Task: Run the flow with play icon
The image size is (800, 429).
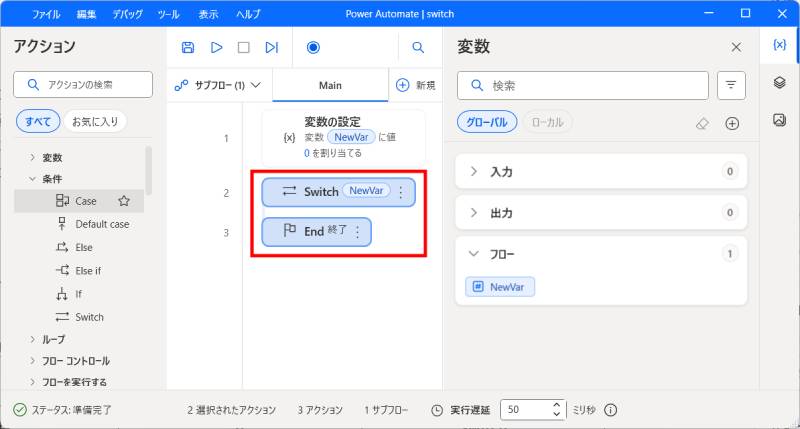Action: (x=216, y=47)
